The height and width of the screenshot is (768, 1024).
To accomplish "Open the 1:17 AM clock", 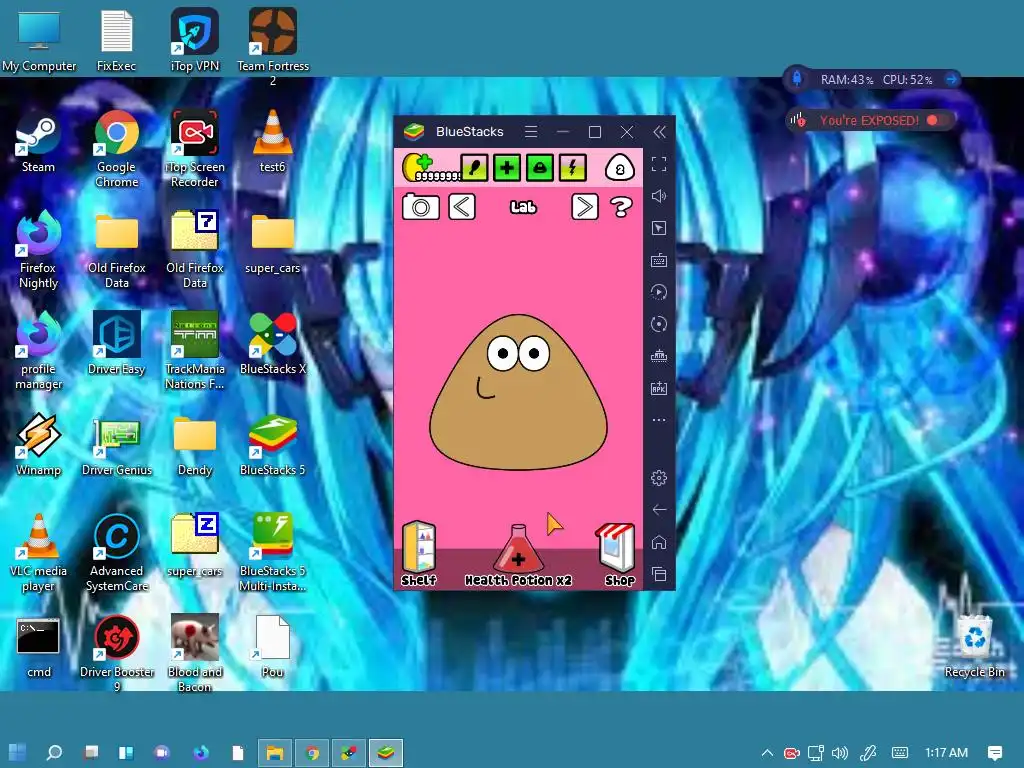I will (x=946, y=753).
